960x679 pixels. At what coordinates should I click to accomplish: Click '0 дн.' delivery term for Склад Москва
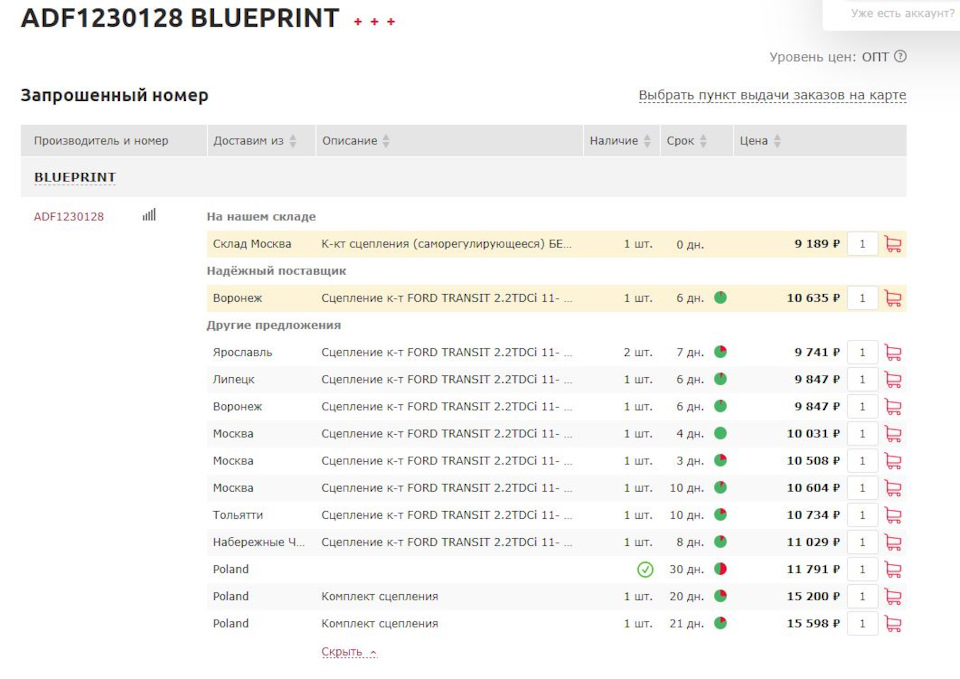[x=690, y=244]
